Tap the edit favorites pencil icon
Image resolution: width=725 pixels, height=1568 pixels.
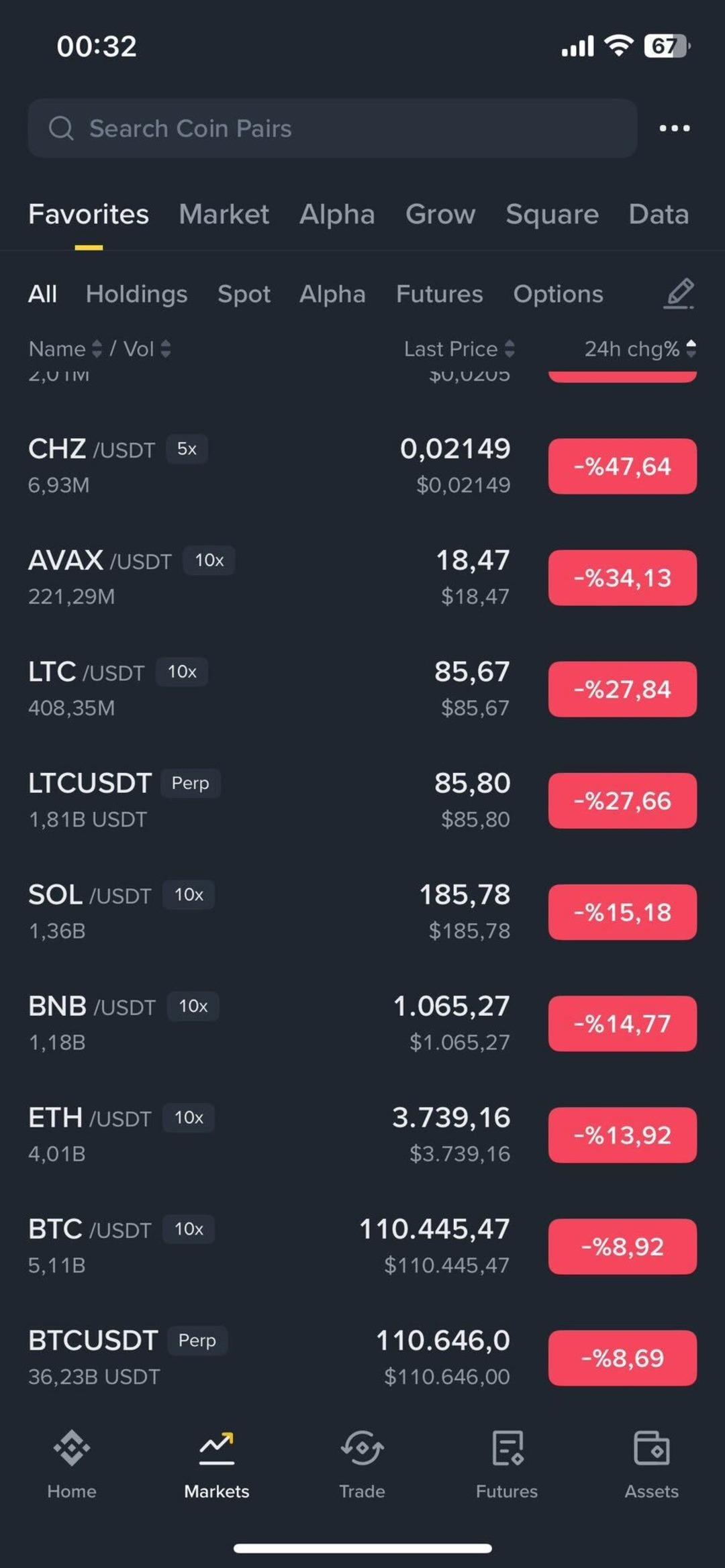click(x=679, y=294)
